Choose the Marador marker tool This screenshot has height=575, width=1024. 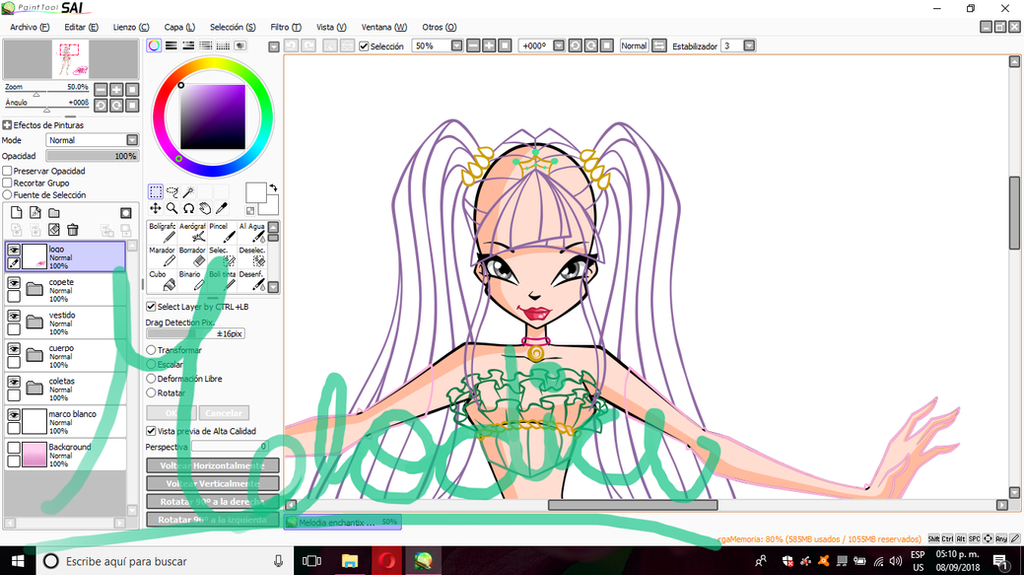tap(162, 257)
